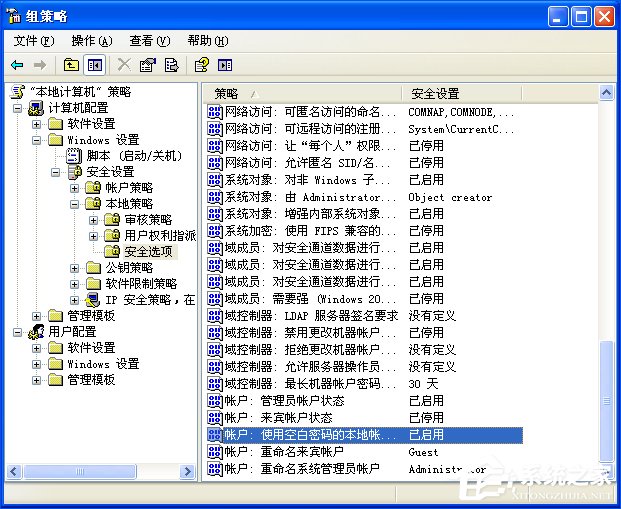Toggle the Show/Hide console tree icon
Image resolution: width=621 pixels, height=509 pixels.
tap(94, 65)
